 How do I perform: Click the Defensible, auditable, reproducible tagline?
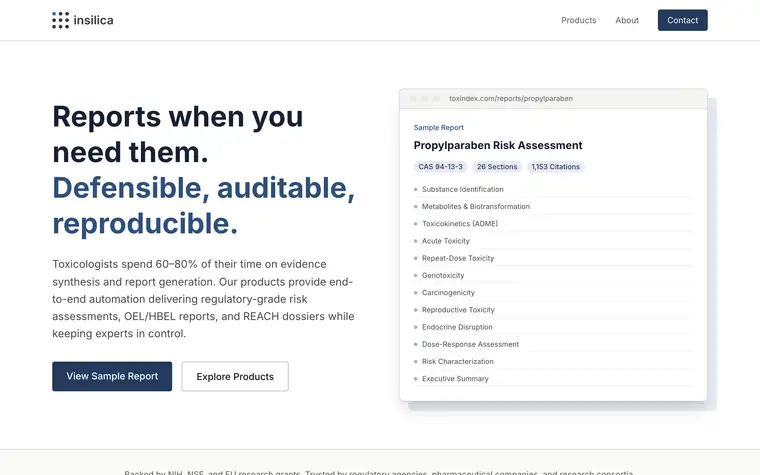tap(204, 206)
